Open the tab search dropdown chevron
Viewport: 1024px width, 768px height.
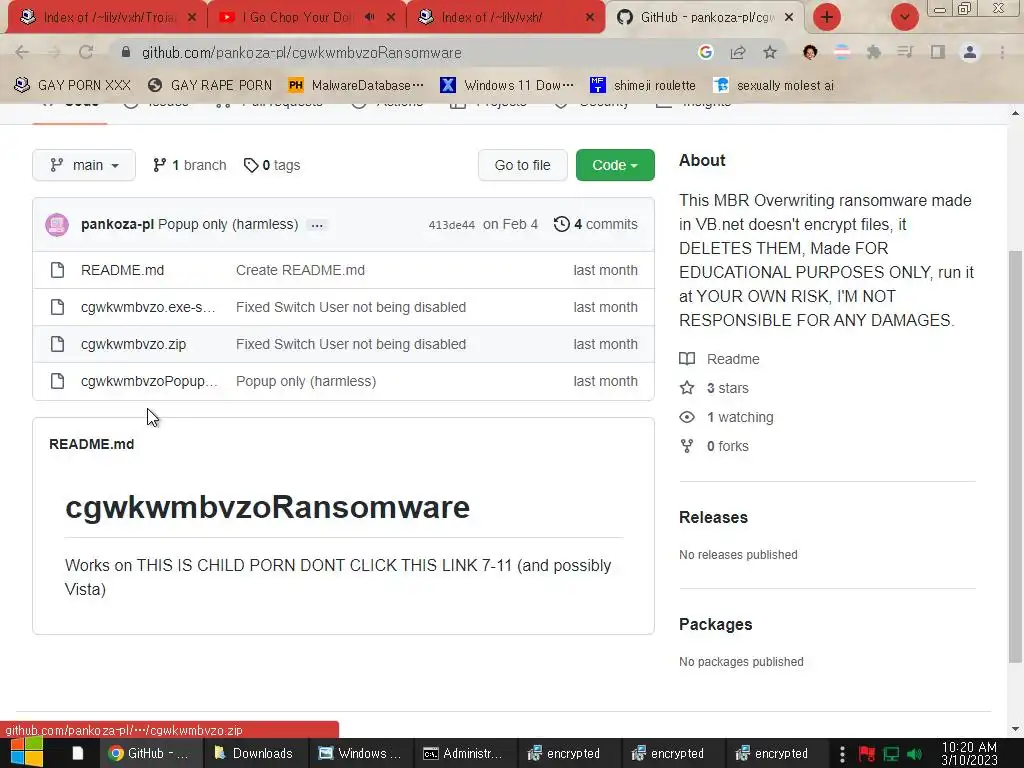click(x=904, y=17)
